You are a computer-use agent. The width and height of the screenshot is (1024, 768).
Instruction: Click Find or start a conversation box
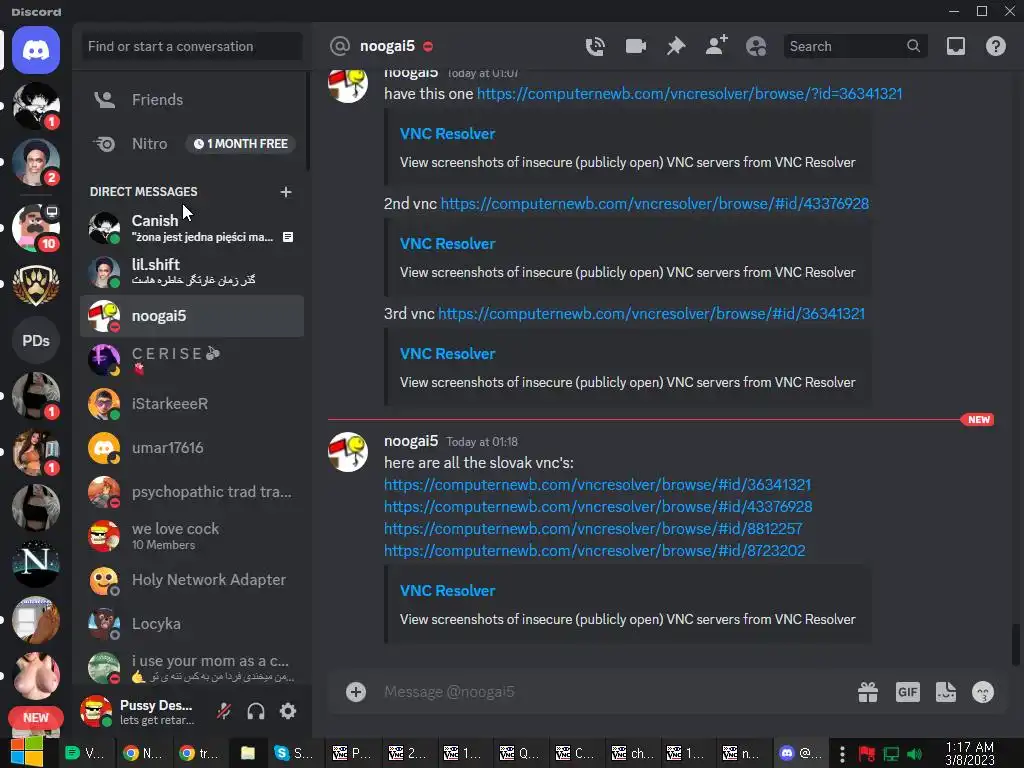click(x=191, y=46)
